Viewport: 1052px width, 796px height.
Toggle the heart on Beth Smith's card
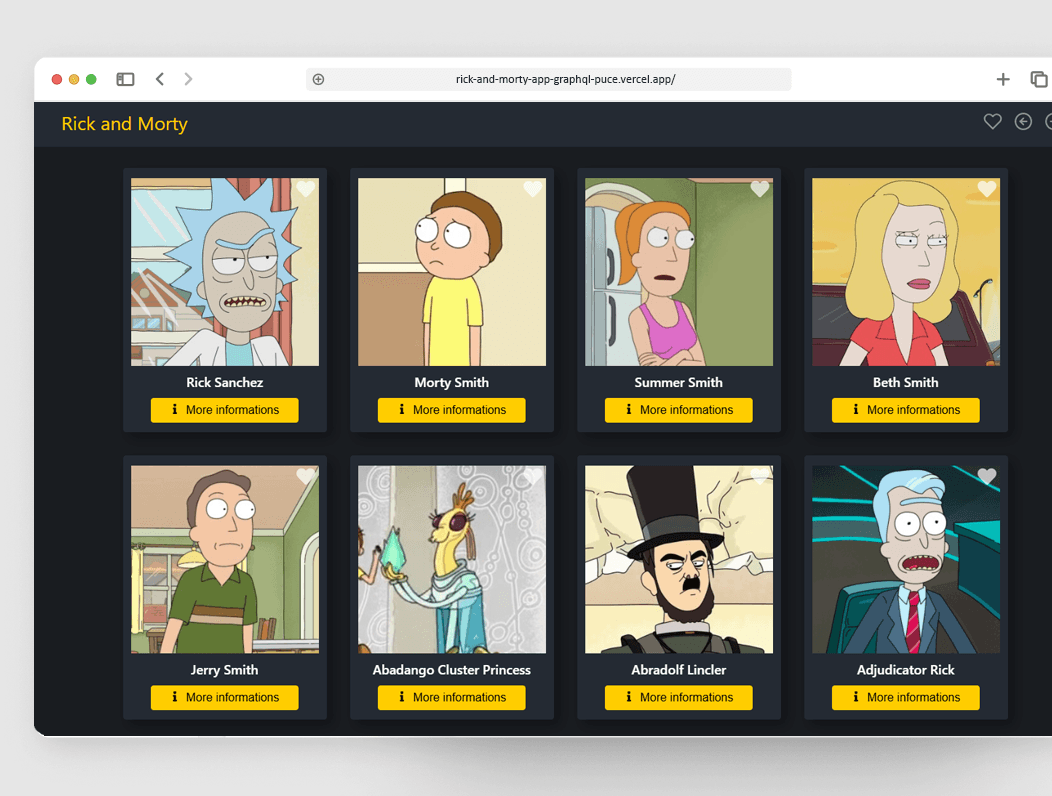[x=987, y=189]
